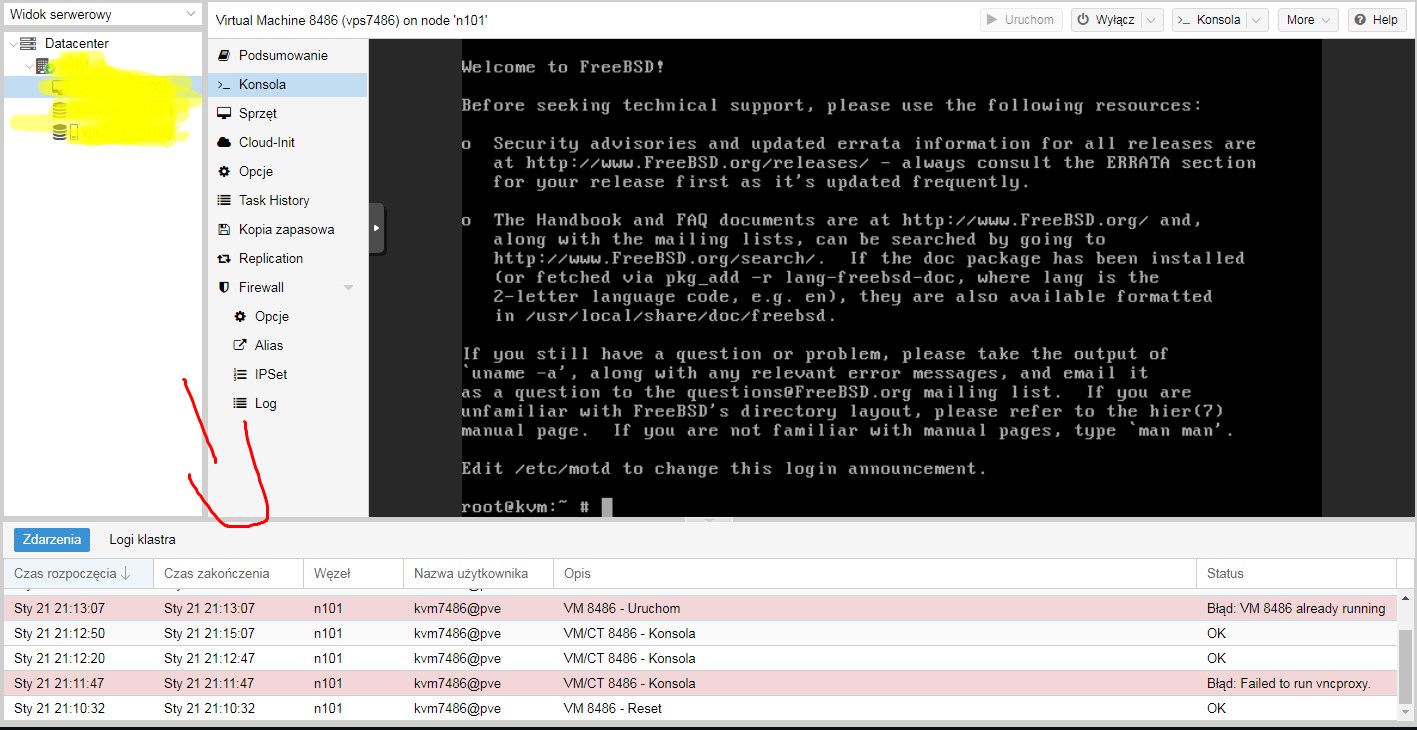Open the Widok serwerowy view dropdown
Viewport: 1417px width, 730px height.
coord(103,15)
